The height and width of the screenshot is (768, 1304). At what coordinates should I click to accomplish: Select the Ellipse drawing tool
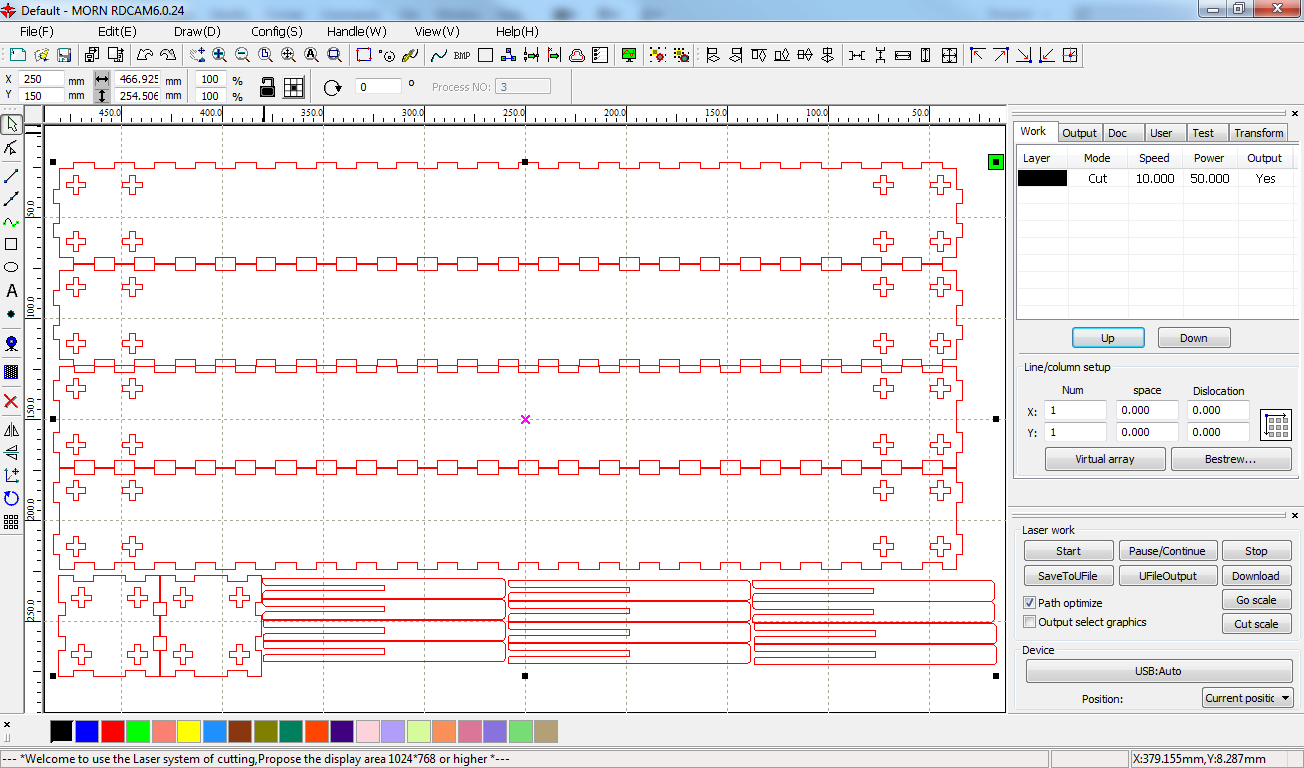pyautogui.click(x=11, y=267)
